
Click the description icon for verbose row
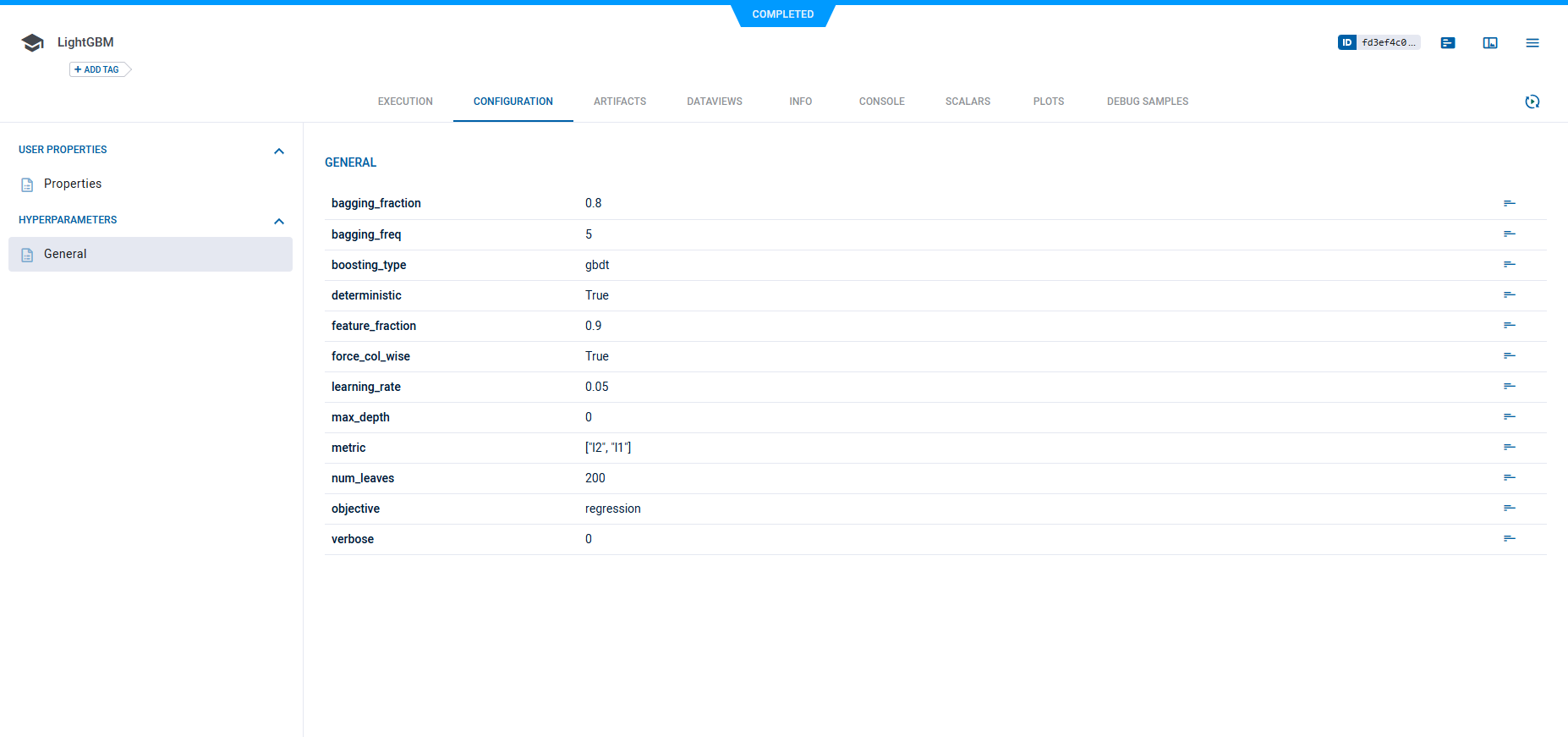tap(1509, 539)
